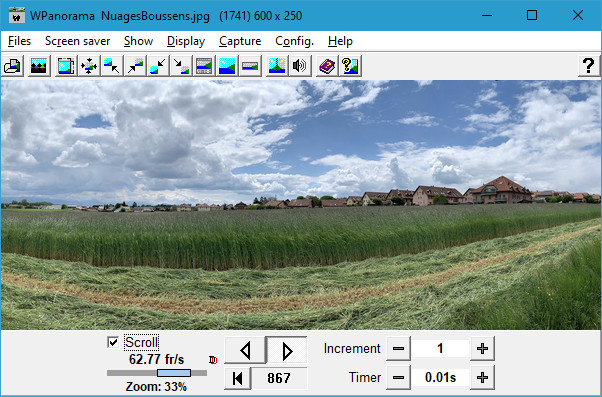
Task: Open the purple help book icon
Action: pos(327,66)
